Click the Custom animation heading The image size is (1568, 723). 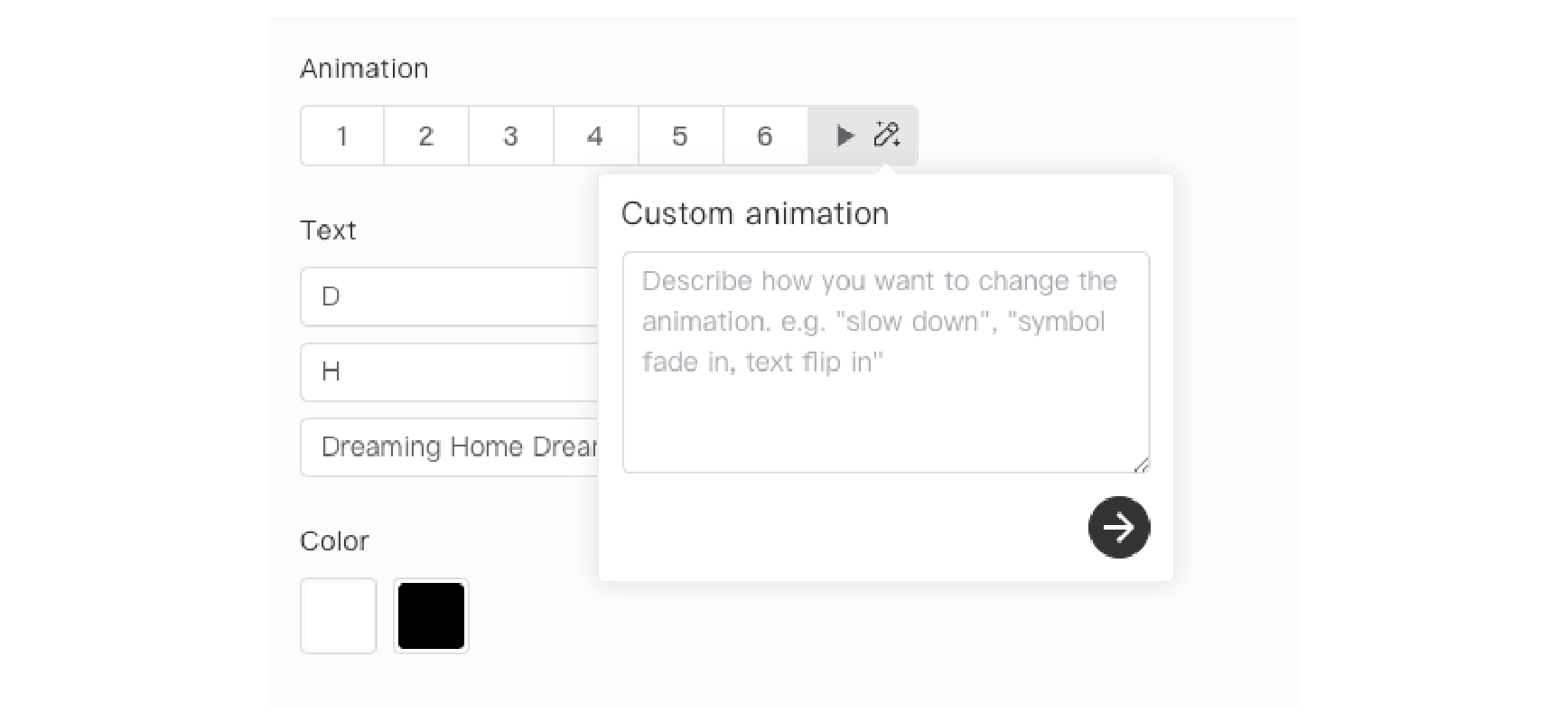[755, 213]
